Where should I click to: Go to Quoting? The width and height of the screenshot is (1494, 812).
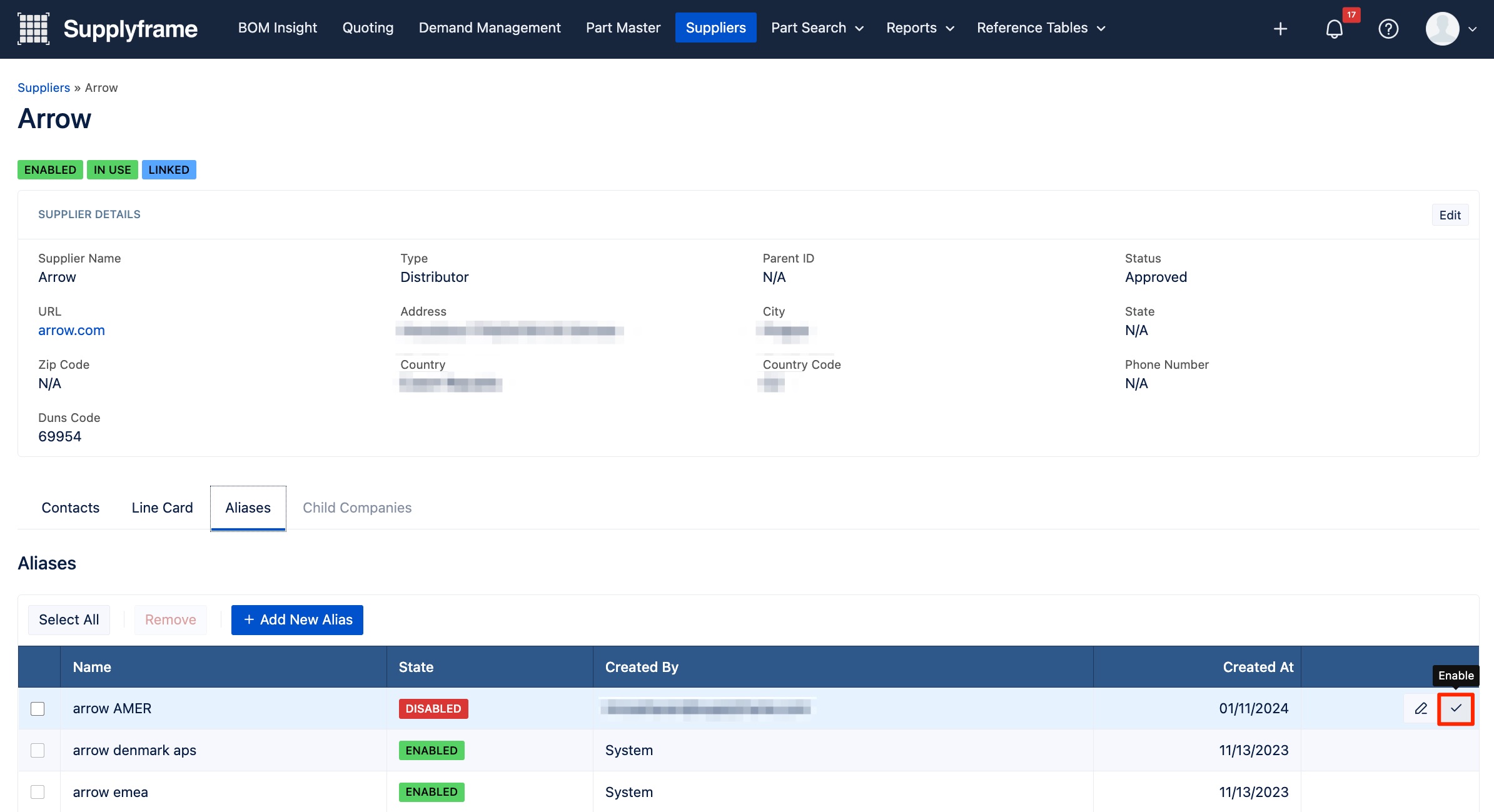point(368,28)
